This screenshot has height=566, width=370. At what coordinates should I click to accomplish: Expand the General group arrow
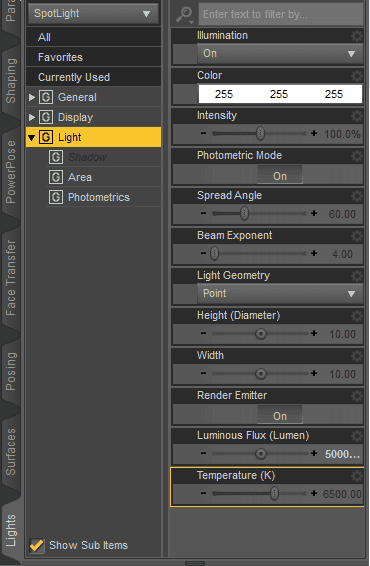32,97
